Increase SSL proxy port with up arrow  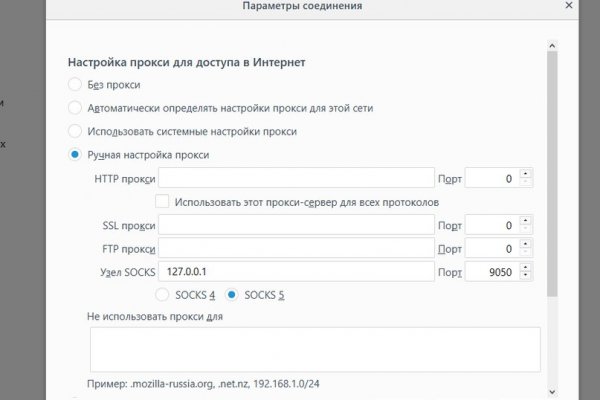tap(526, 220)
